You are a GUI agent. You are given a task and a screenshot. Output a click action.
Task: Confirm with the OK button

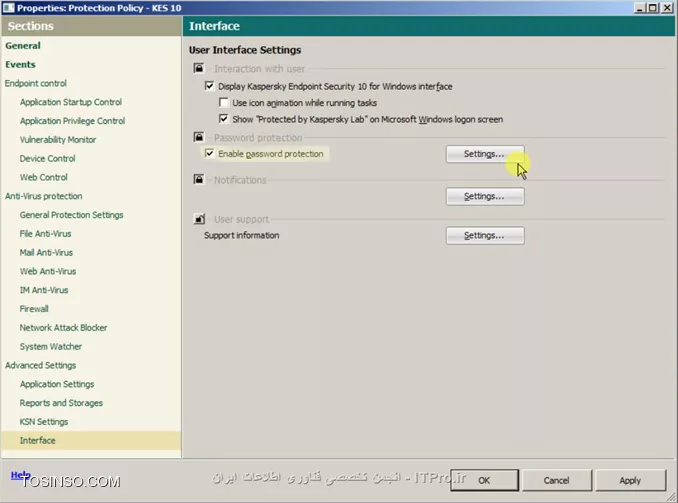click(484, 480)
